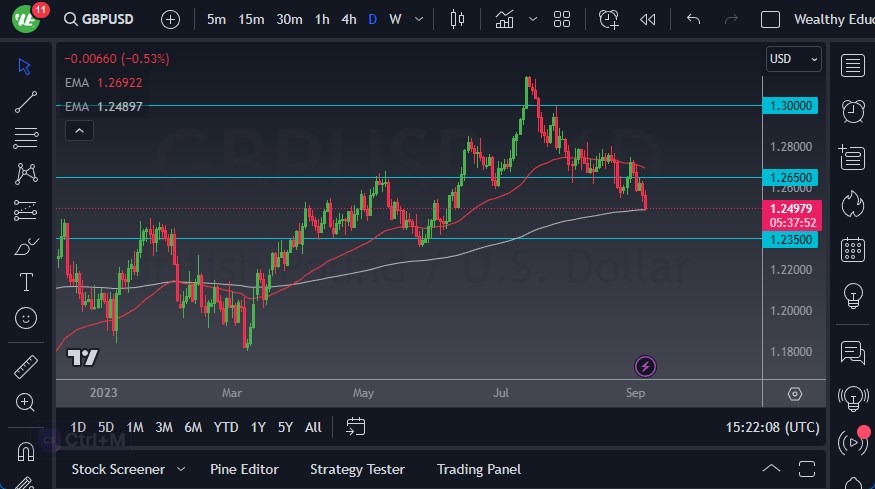
Task: Select the Text annotation tool
Action: (26, 282)
